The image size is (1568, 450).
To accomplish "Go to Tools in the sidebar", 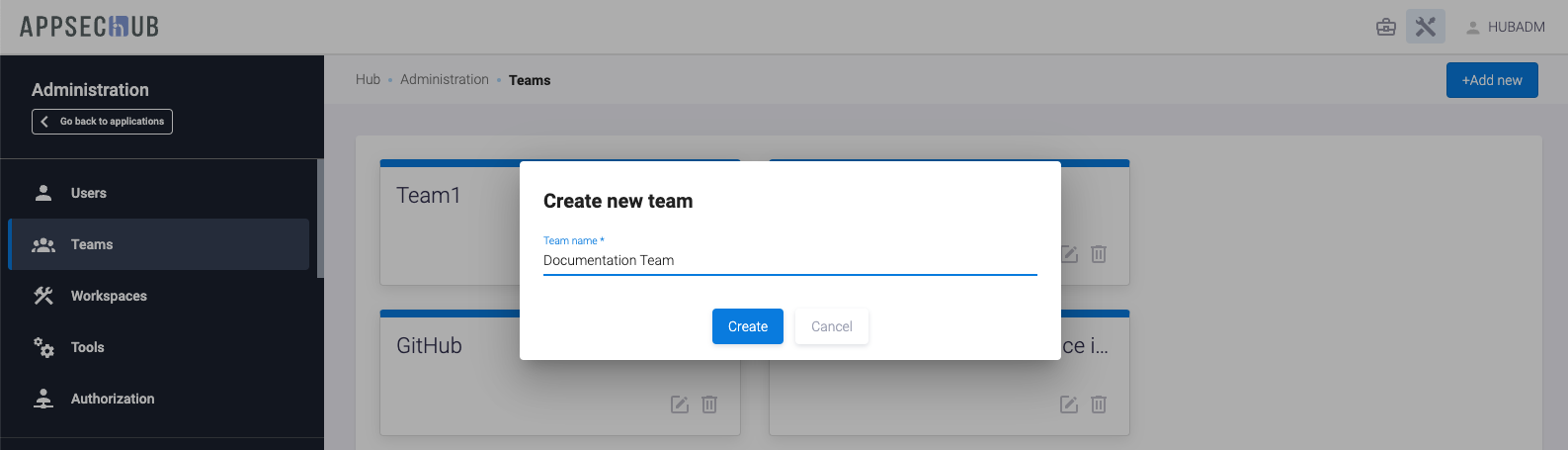I will pos(87,347).
